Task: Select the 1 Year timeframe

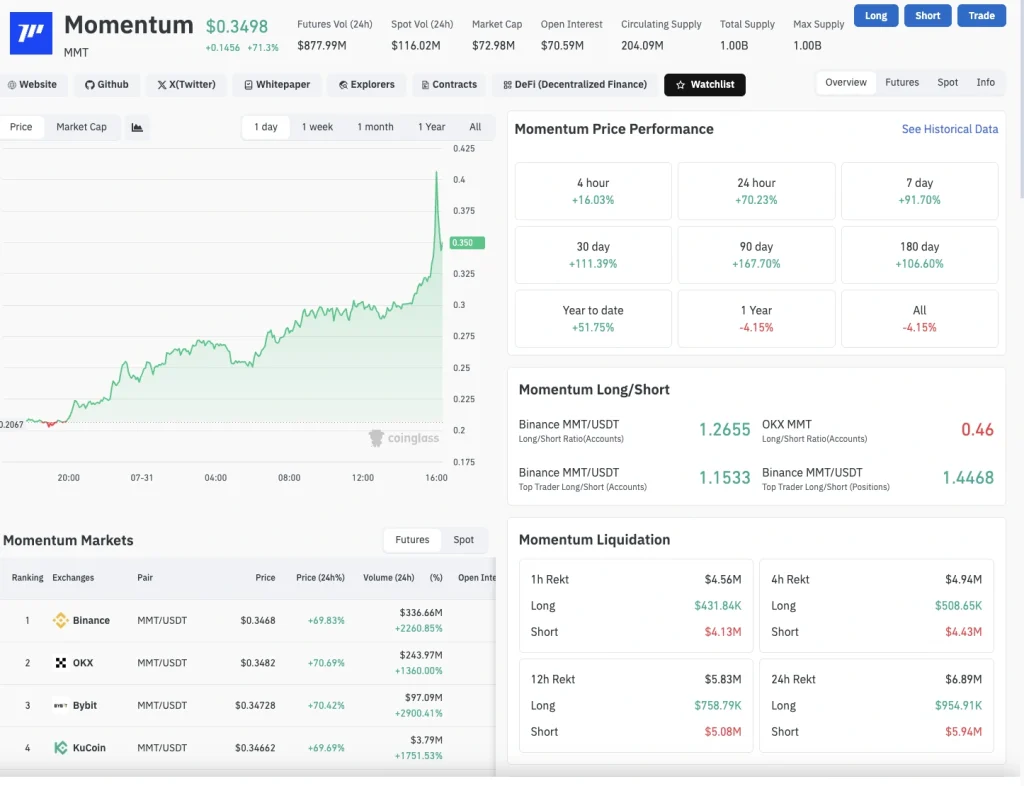Action: 432,127
